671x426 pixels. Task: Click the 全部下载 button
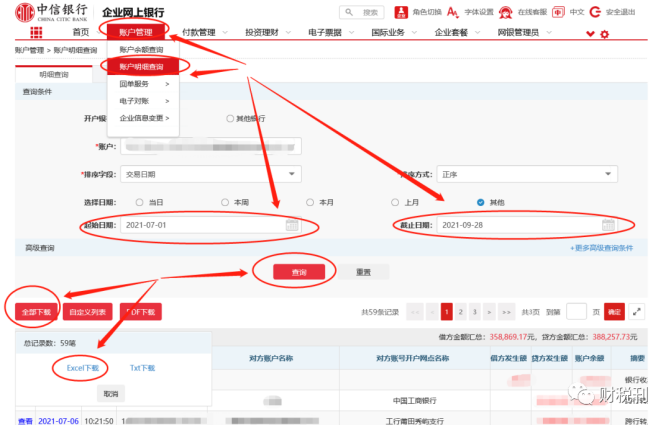(36, 312)
